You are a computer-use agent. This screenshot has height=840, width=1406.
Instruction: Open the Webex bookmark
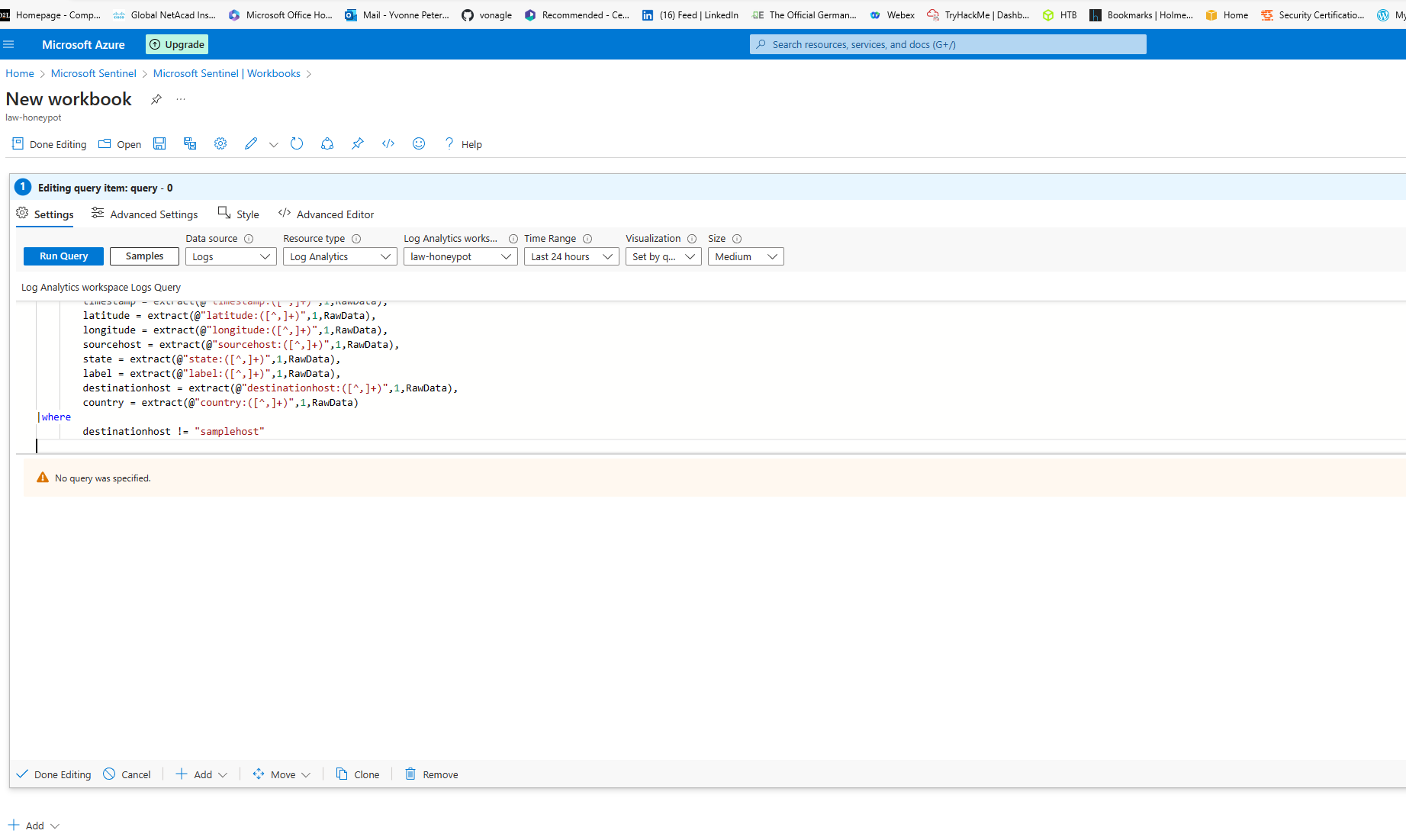pos(892,14)
